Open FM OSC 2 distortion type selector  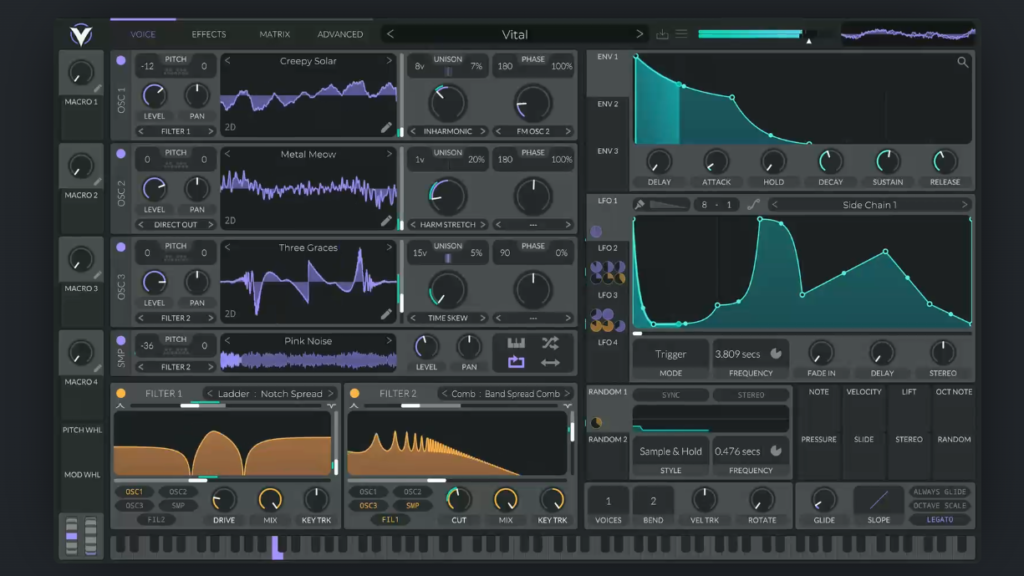coord(533,131)
